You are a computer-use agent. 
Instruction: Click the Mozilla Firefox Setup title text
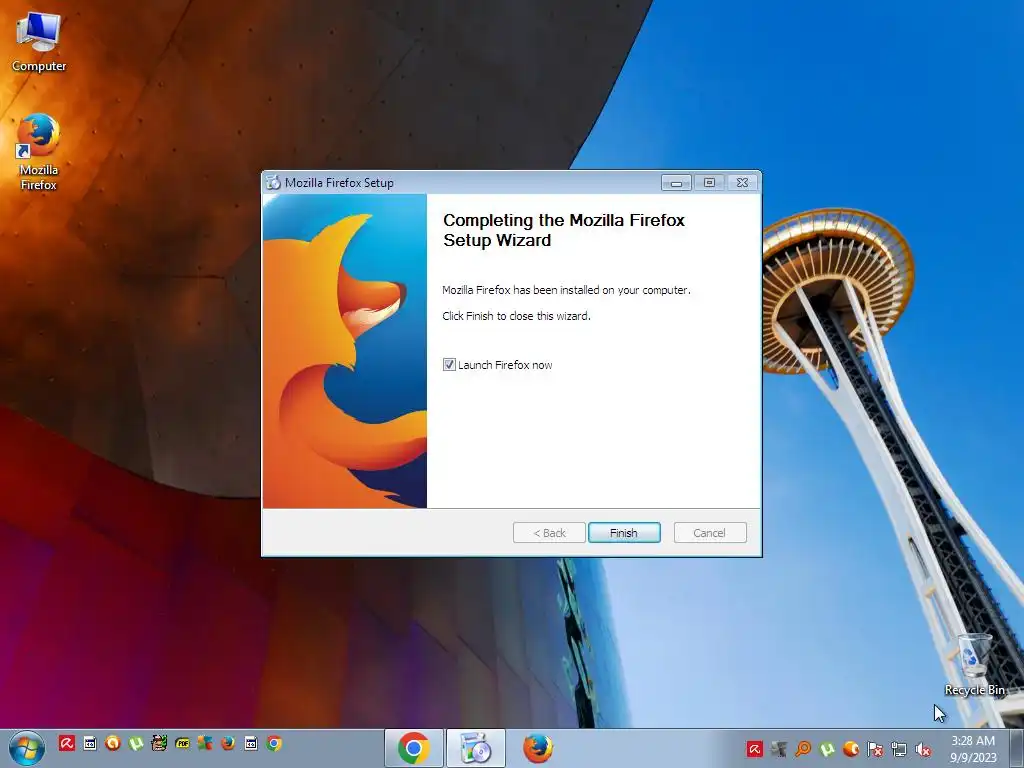(339, 183)
